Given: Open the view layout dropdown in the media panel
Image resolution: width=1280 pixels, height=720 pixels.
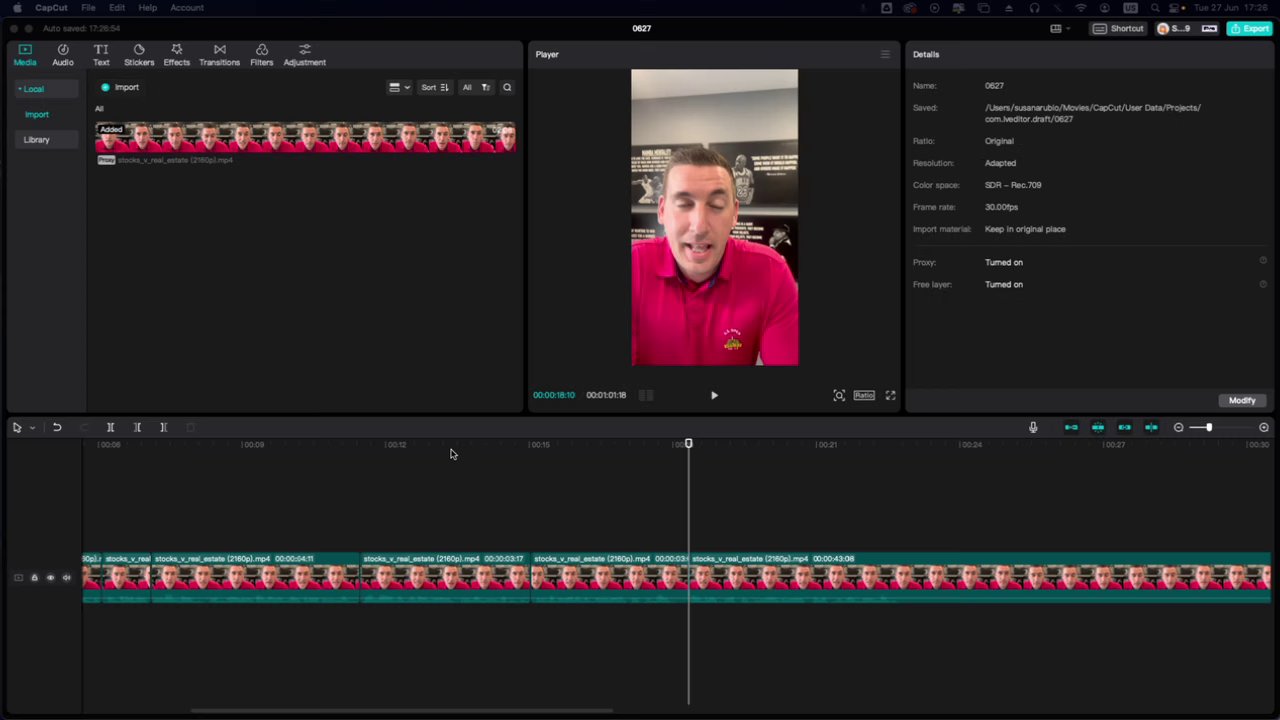Looking at the screenshot, I should [x=398, y=87].
